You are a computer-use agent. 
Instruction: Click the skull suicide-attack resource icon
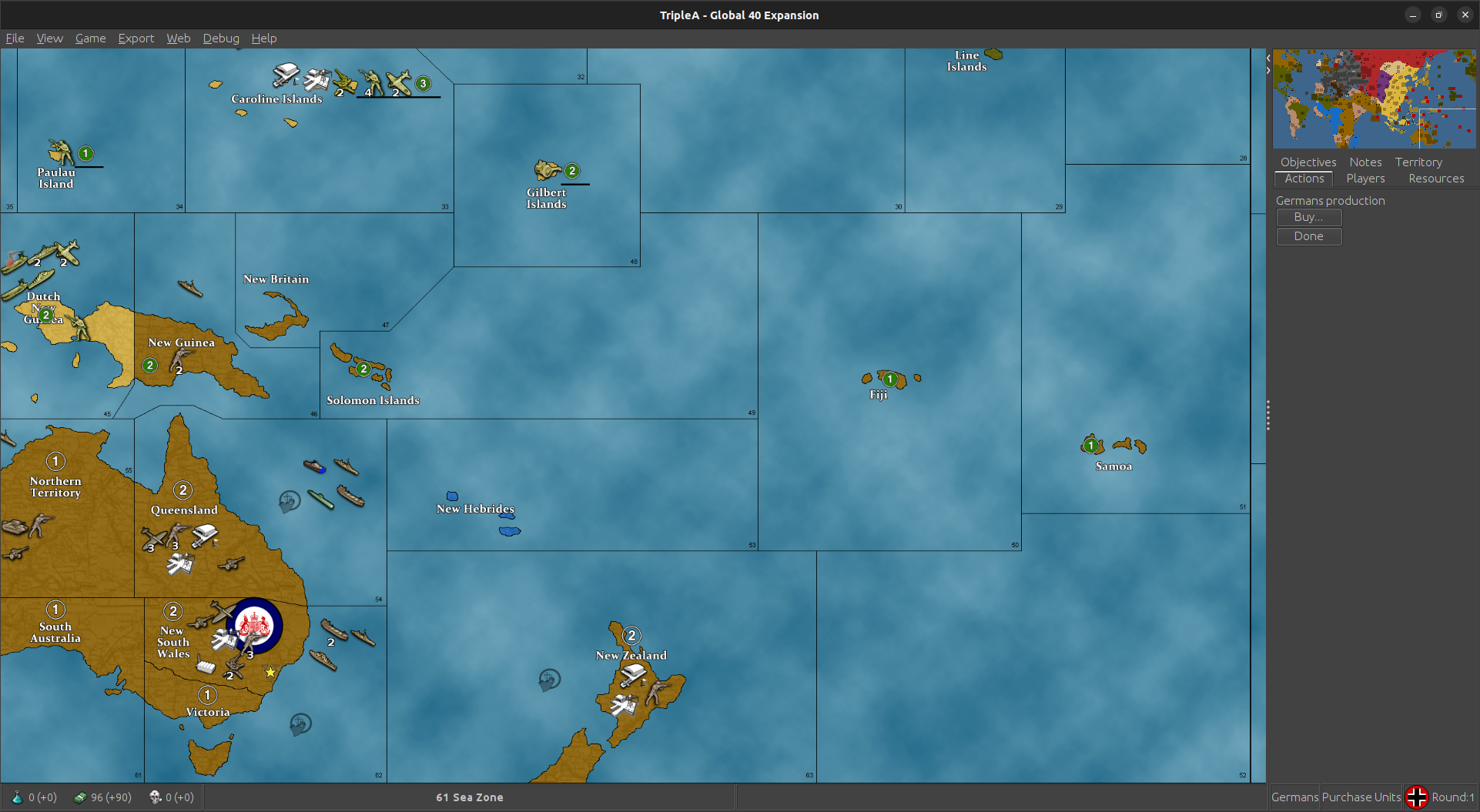click(x=155, y=797)
